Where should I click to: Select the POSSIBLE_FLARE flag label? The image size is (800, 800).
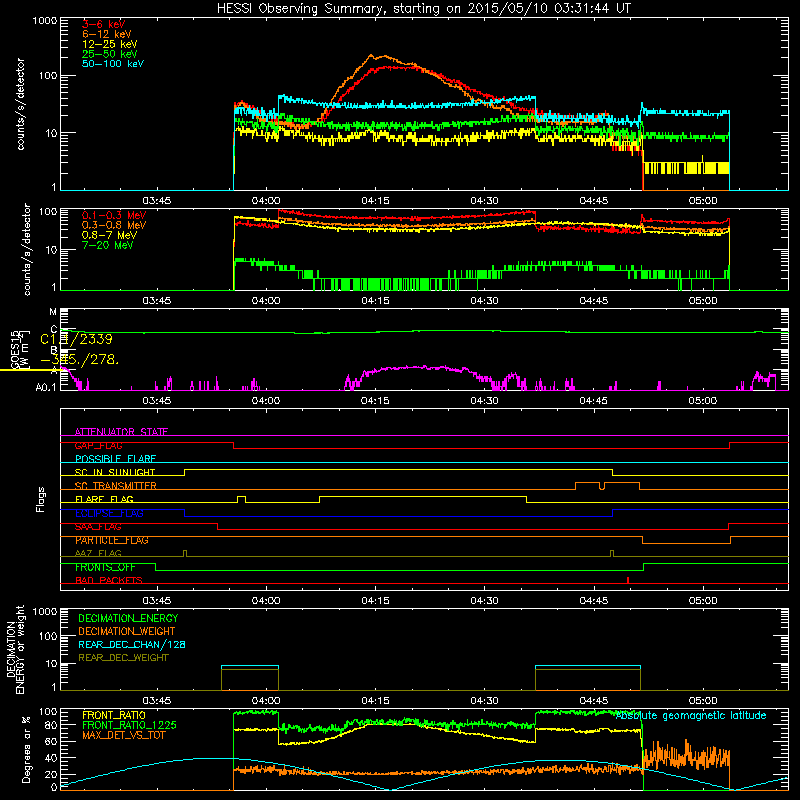(115, 459)
